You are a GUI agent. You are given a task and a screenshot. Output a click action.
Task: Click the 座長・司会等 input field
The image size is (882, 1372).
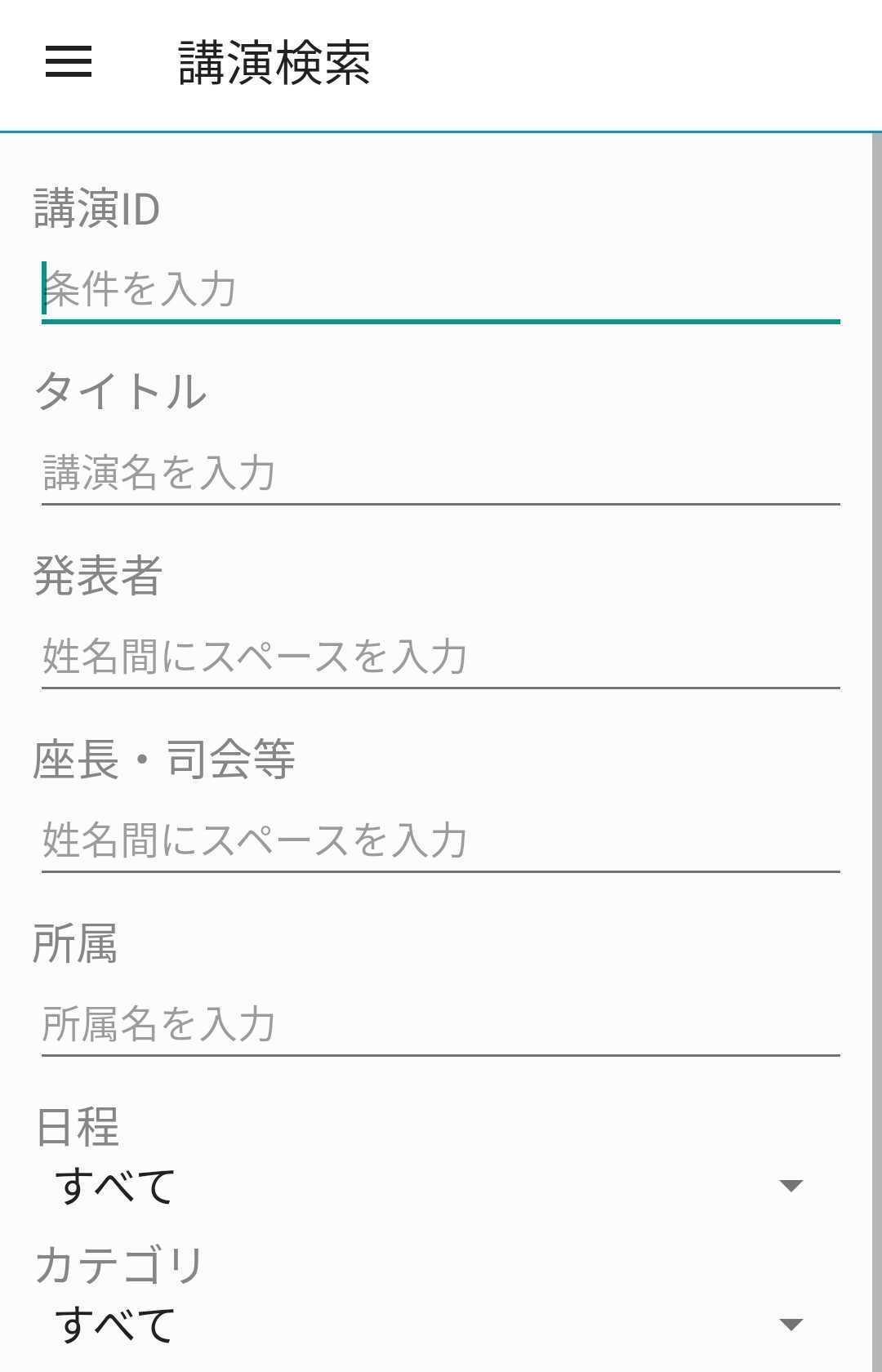(441, 840)
